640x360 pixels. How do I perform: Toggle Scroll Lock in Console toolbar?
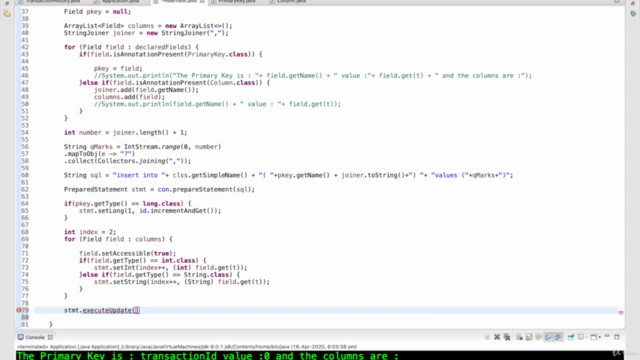(529, 337)
